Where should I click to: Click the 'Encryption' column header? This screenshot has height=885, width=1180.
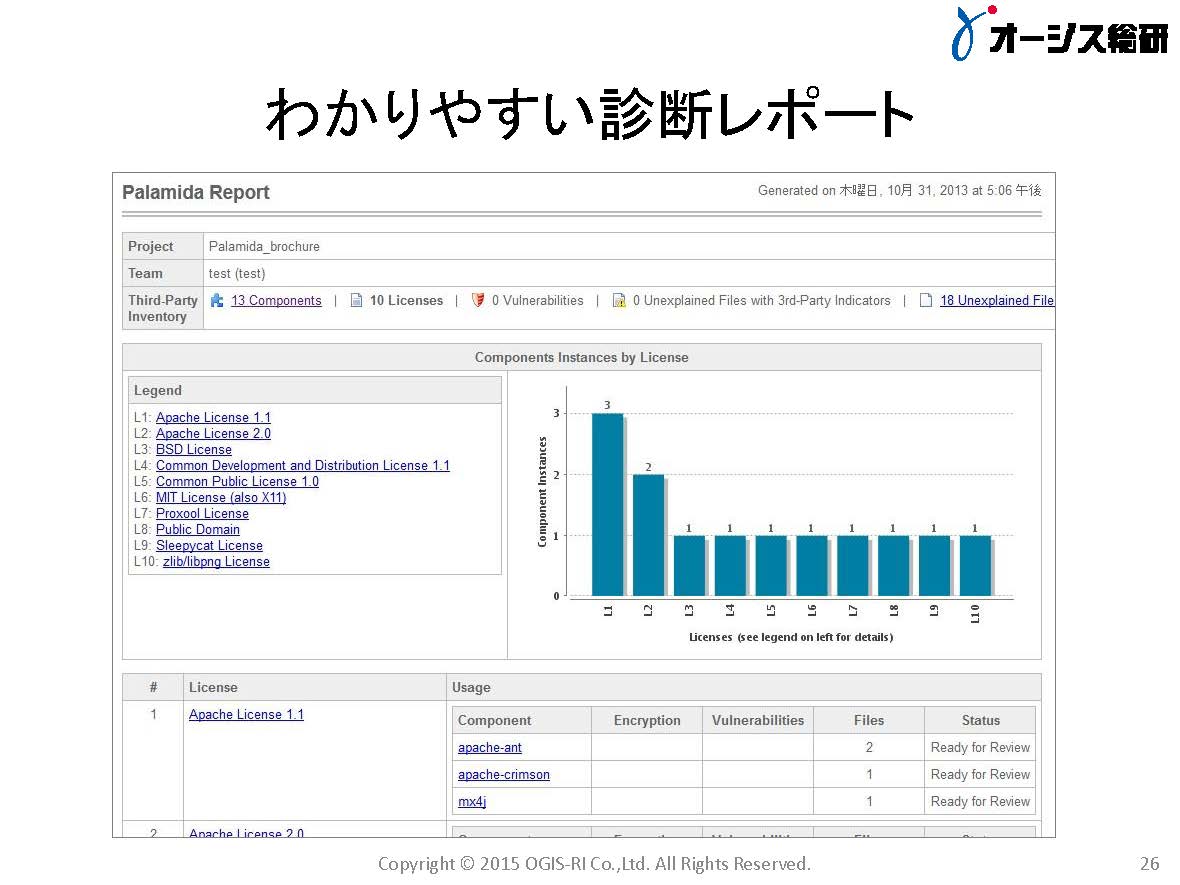[x=647, y=720]
